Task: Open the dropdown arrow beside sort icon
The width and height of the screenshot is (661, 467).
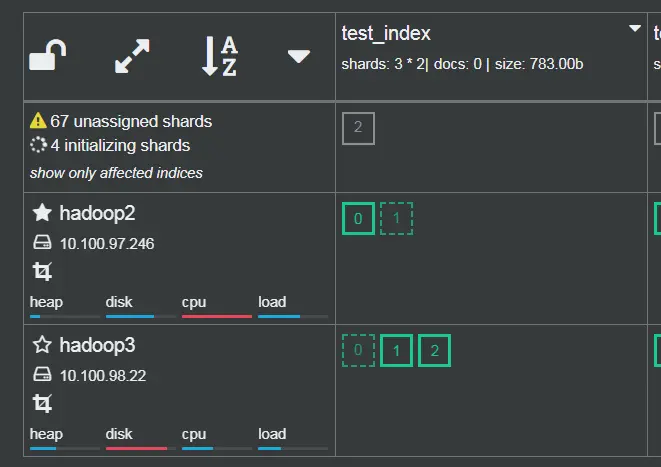Action: coord(298,56)
